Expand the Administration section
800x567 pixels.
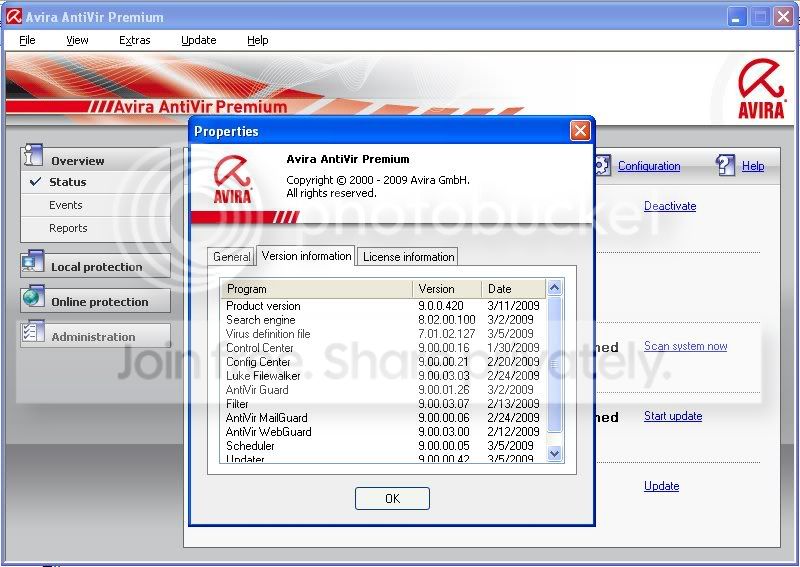coord(95,336)
